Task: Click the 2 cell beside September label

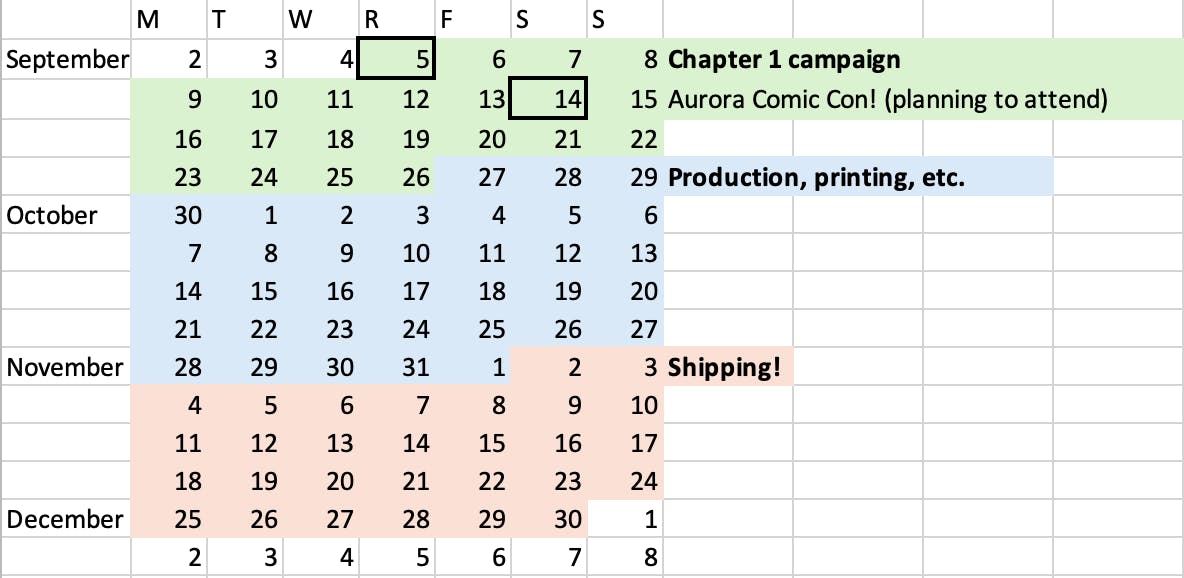Action: [x=169, y=60]
